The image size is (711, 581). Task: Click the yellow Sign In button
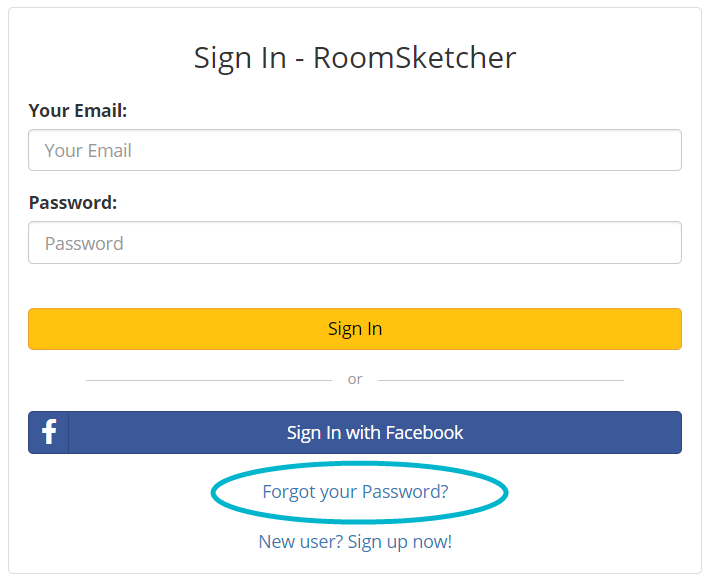tap(355, 329)
